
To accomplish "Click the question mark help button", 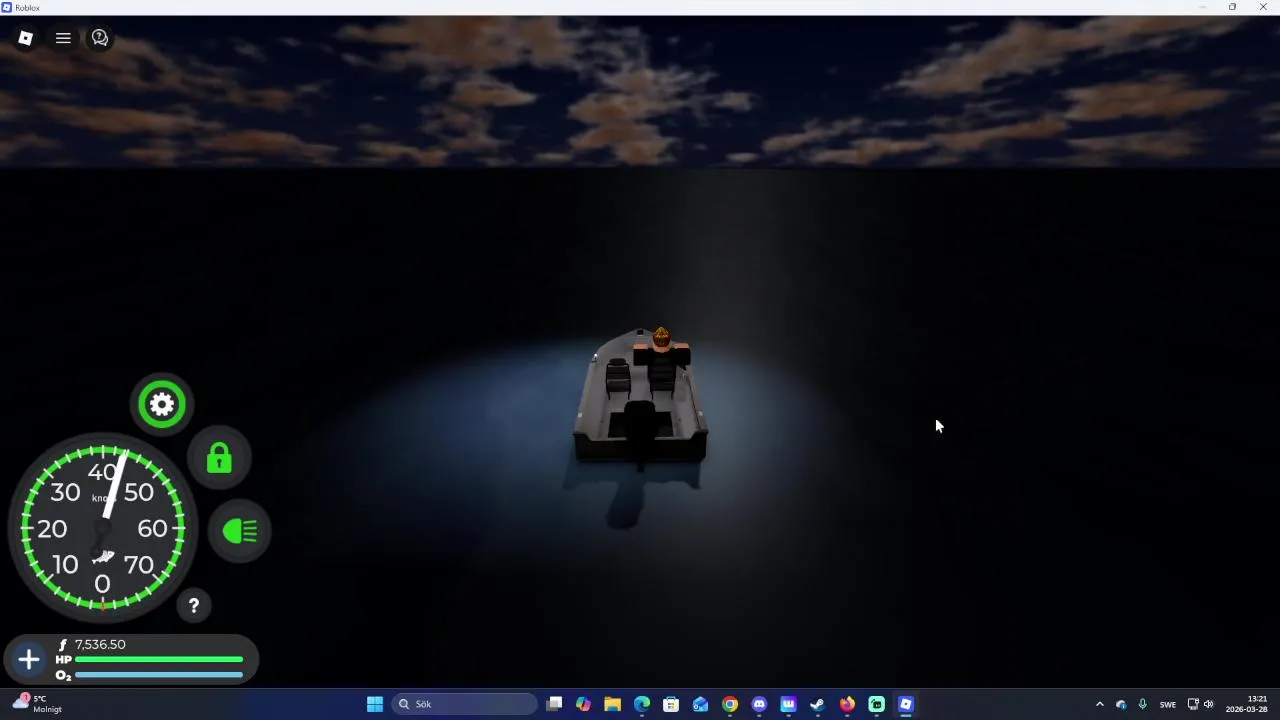I will coord(194,605).
